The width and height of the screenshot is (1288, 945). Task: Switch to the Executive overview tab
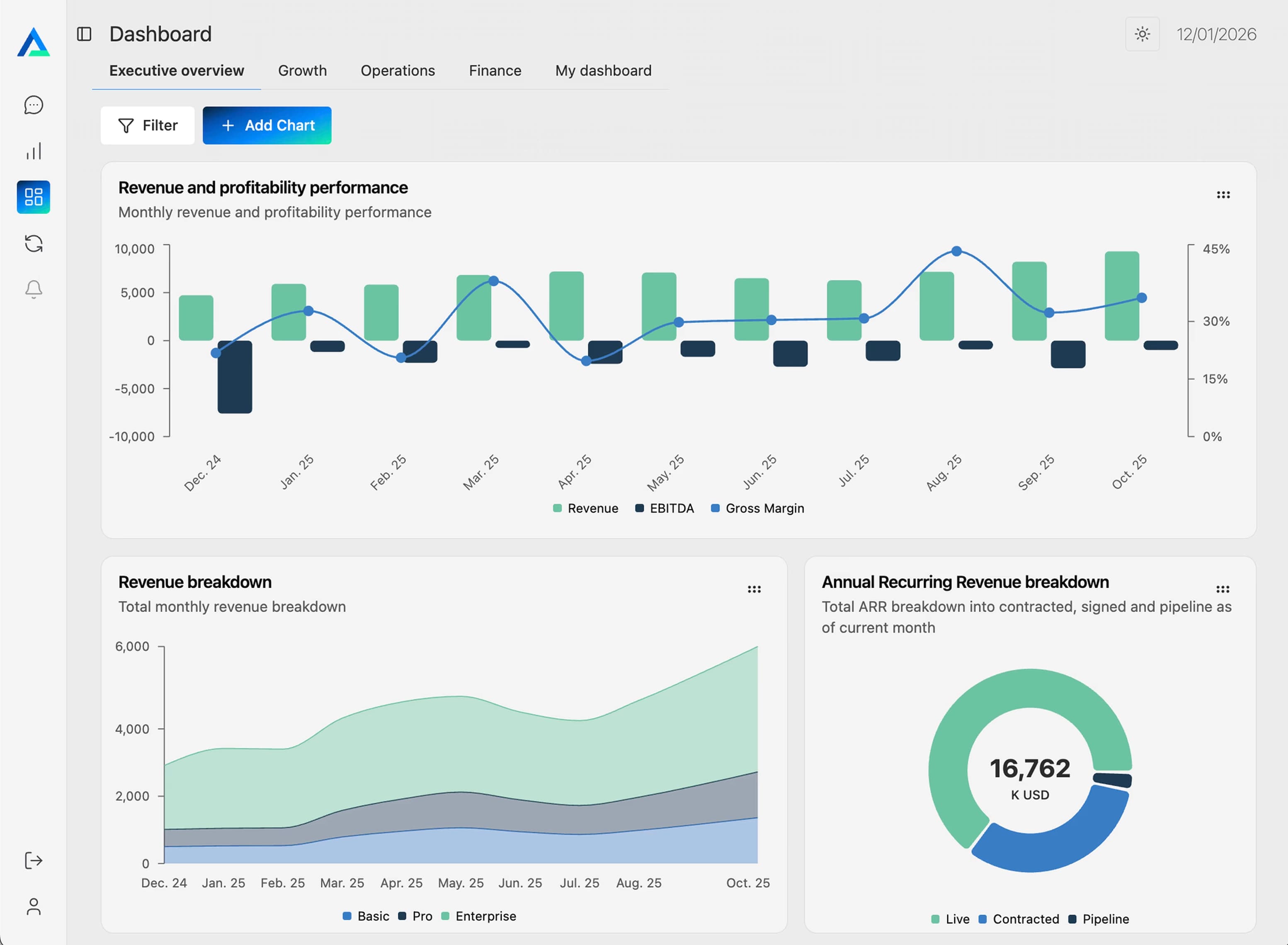177,71
